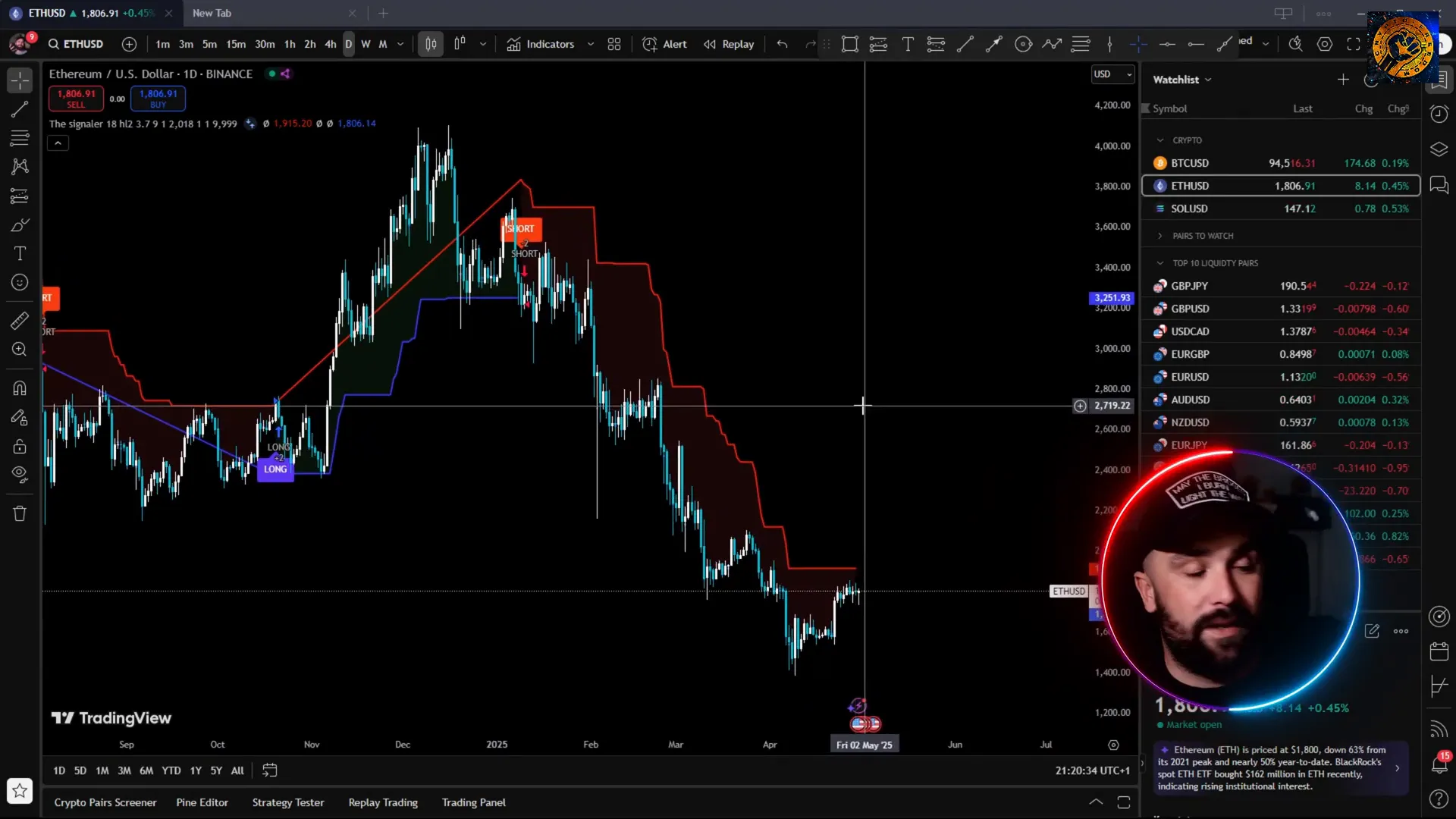Open the Alerts clock panel icon
The height and width of the screenshot is (819, 1456).
pos(1439,115)
